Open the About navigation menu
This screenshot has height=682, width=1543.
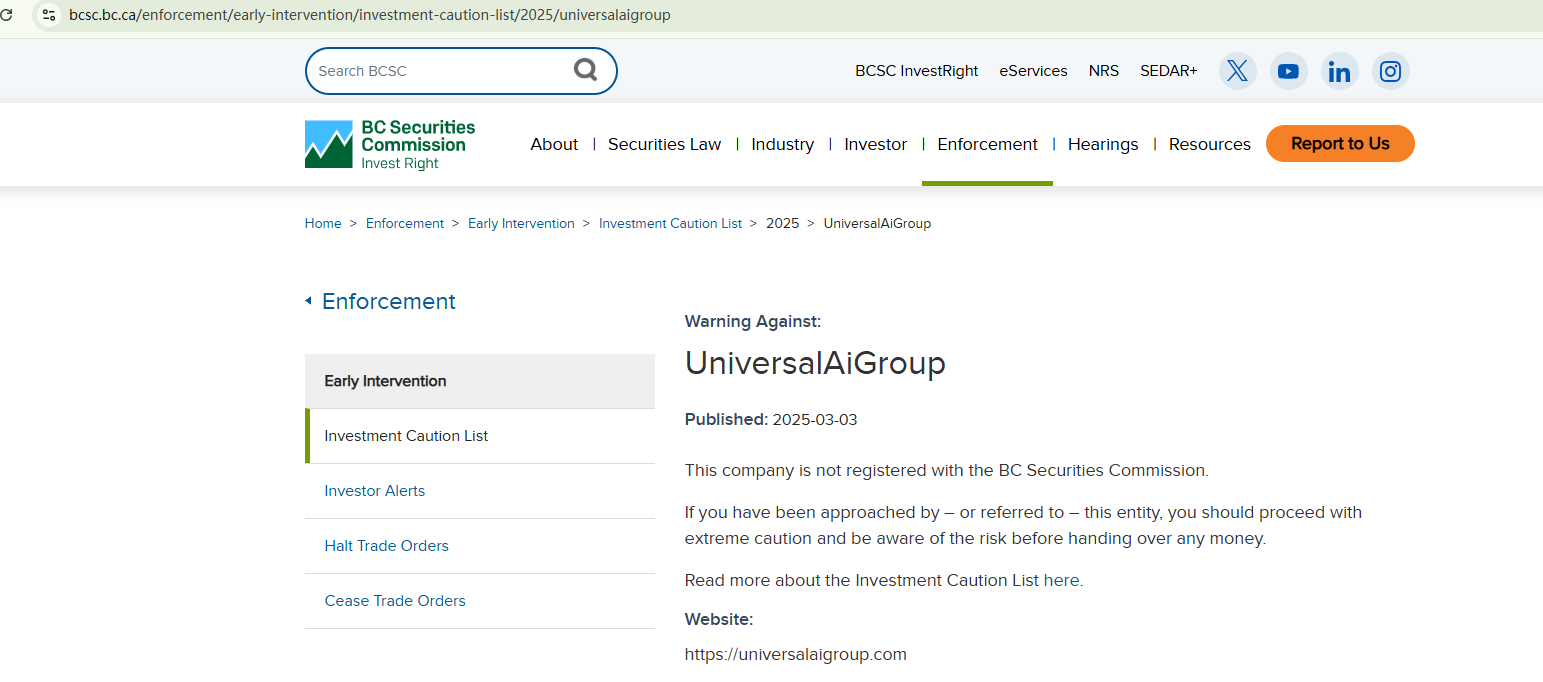[x=554, y=144]
